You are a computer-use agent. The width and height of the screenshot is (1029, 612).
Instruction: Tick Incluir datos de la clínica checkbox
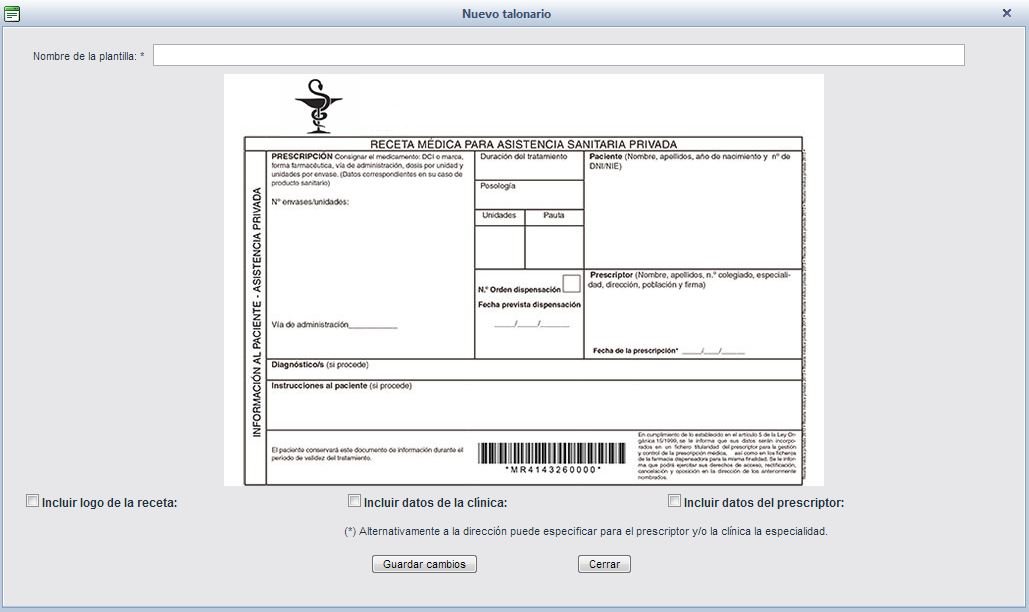click(354, 501)
